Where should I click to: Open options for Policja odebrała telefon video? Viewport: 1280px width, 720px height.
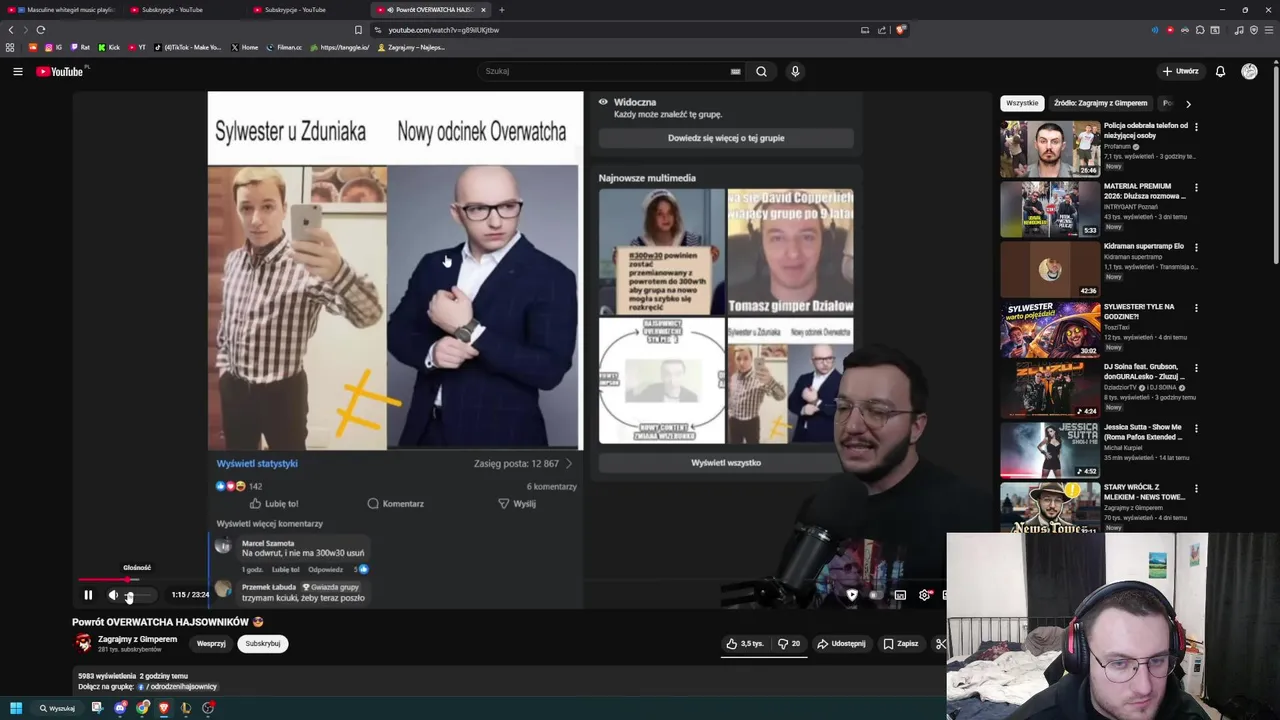coord(1196,127)
